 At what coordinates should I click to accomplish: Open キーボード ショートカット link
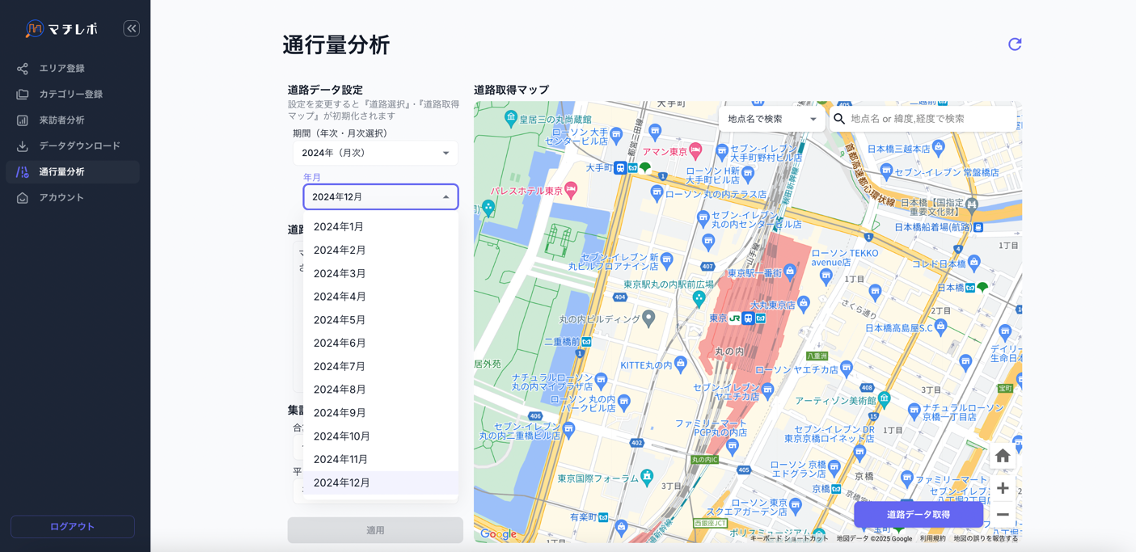click(788, 538)
